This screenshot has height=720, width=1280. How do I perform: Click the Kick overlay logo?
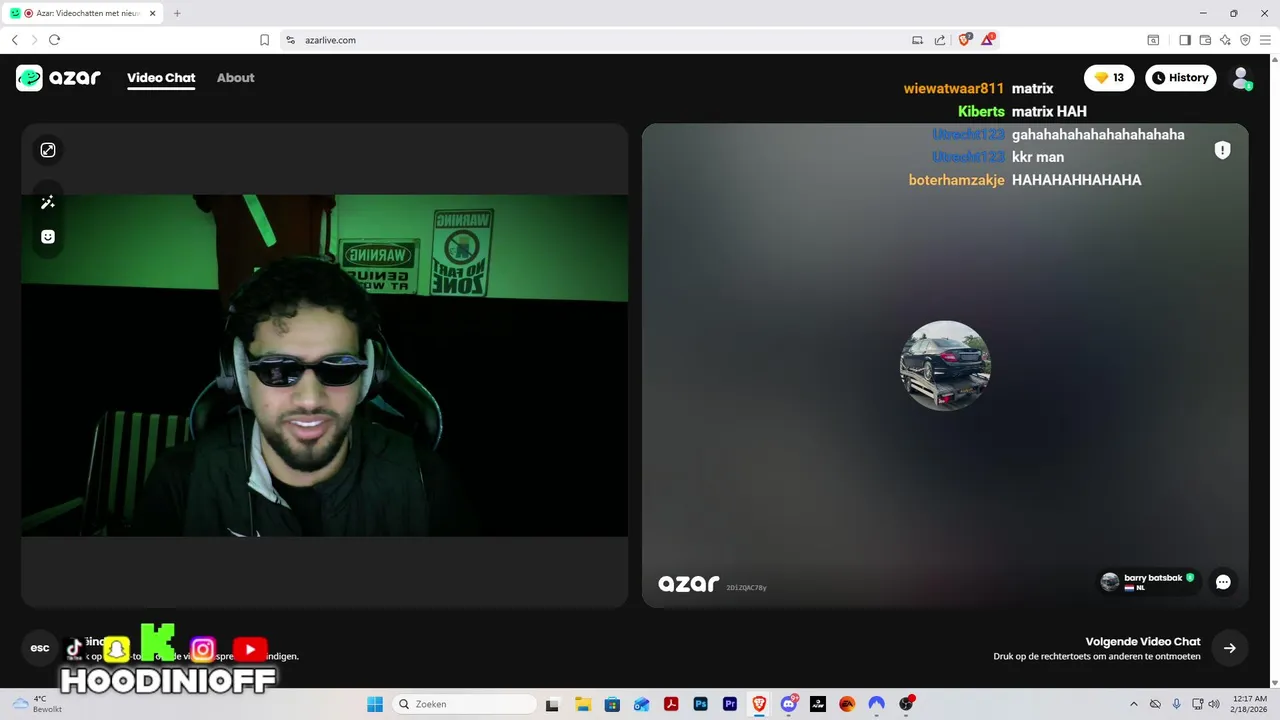(x=158, y=643)
